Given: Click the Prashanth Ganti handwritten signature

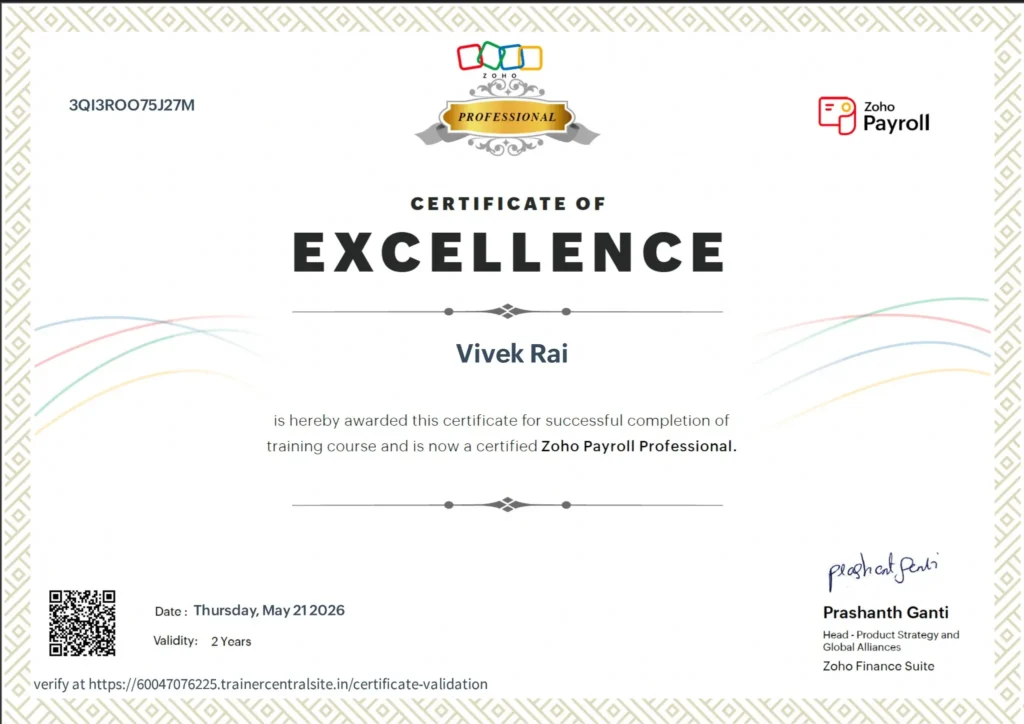Looking at the screenshot, I should (882, 571).
